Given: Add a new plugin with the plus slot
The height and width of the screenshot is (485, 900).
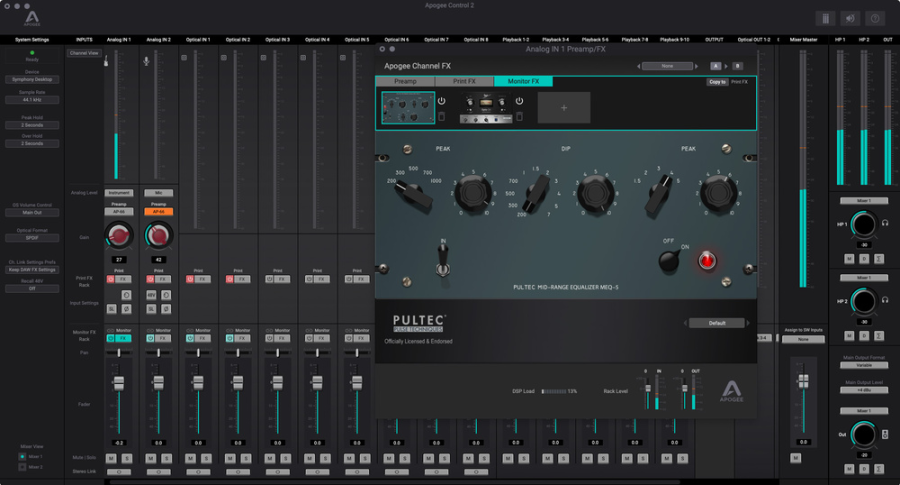Looking at the screenshot, I should [x=564, y=107].
